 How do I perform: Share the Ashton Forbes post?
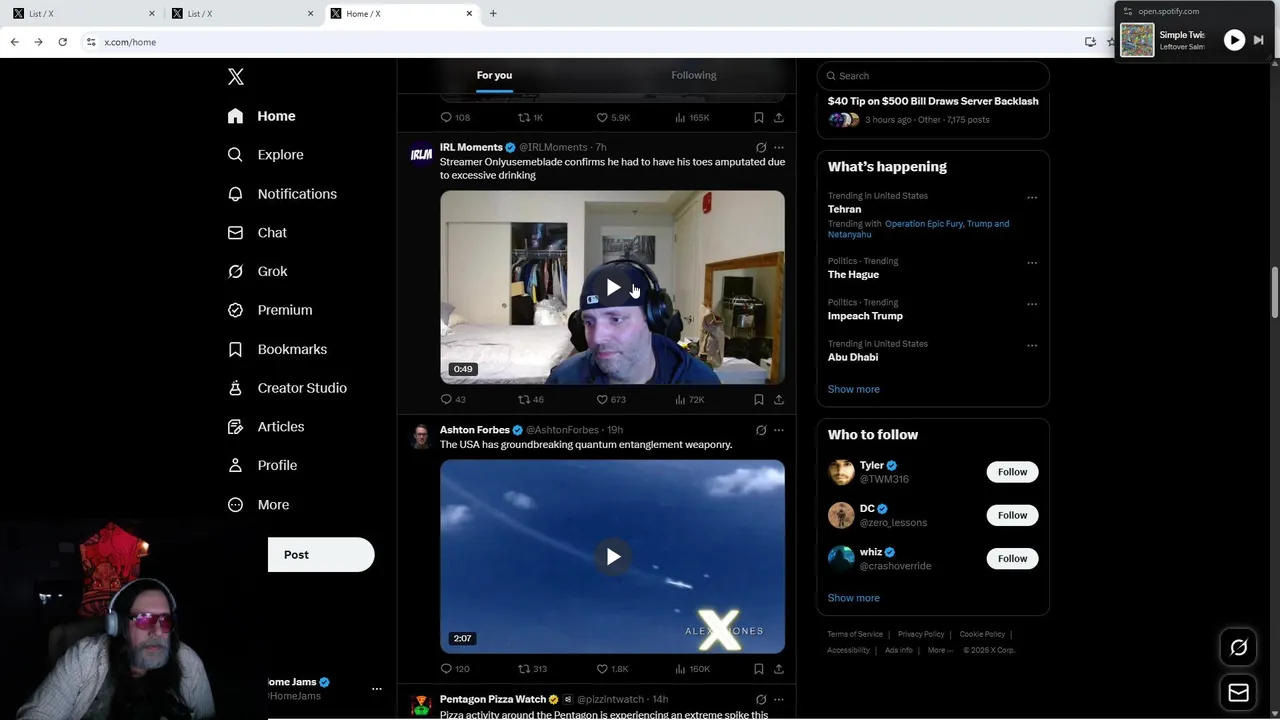(779, 669)
